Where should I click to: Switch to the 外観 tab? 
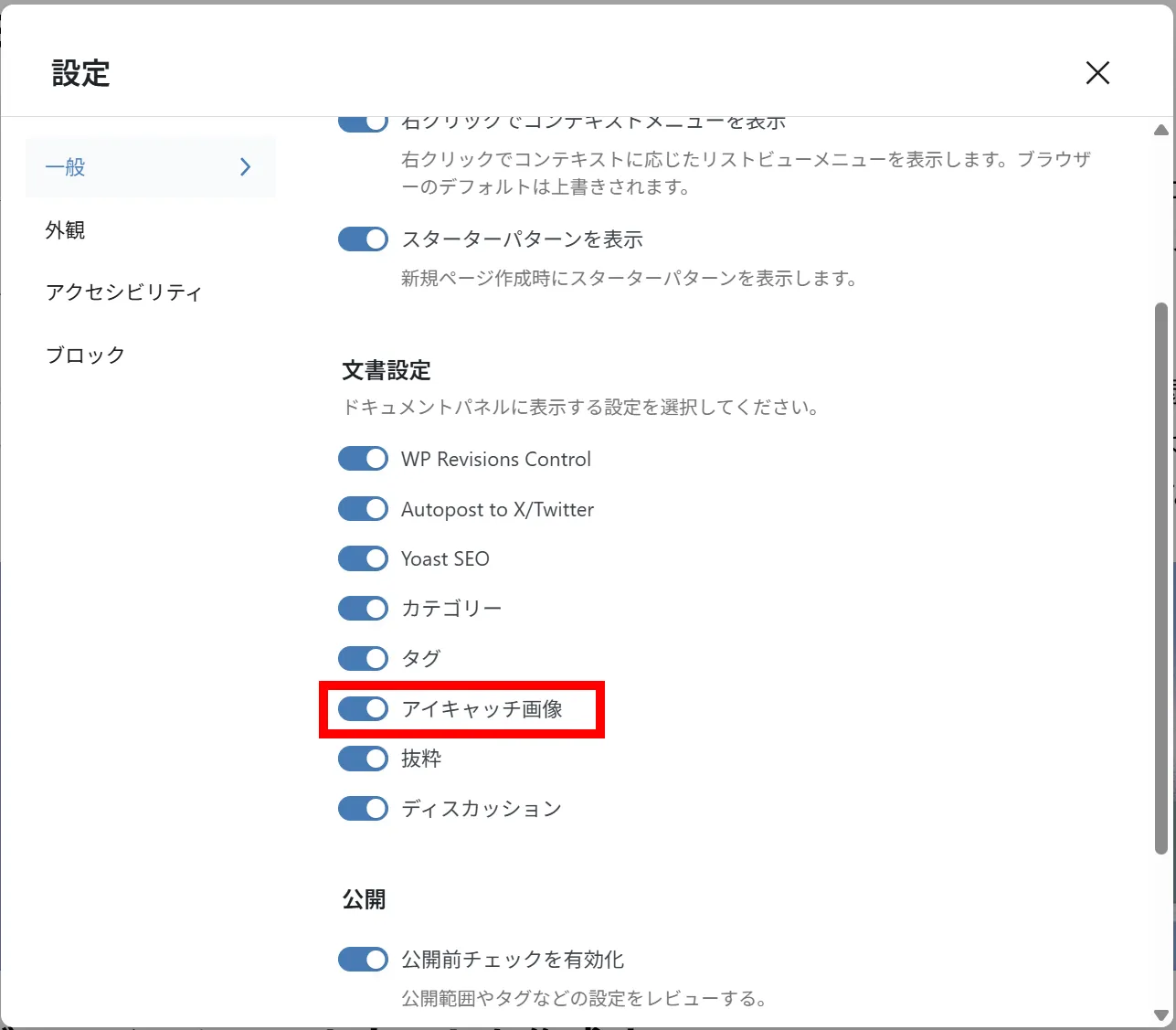66,230
